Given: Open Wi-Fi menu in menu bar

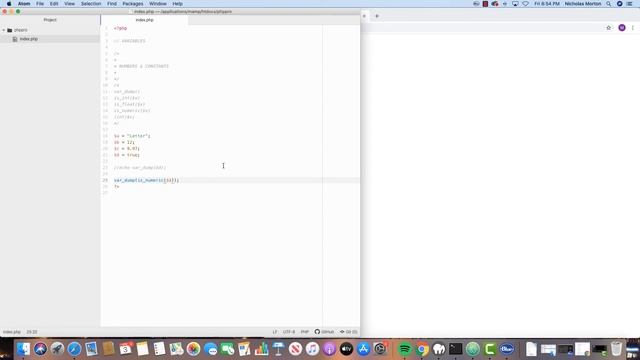Looking at the screenshot, I should coord(526,4).
